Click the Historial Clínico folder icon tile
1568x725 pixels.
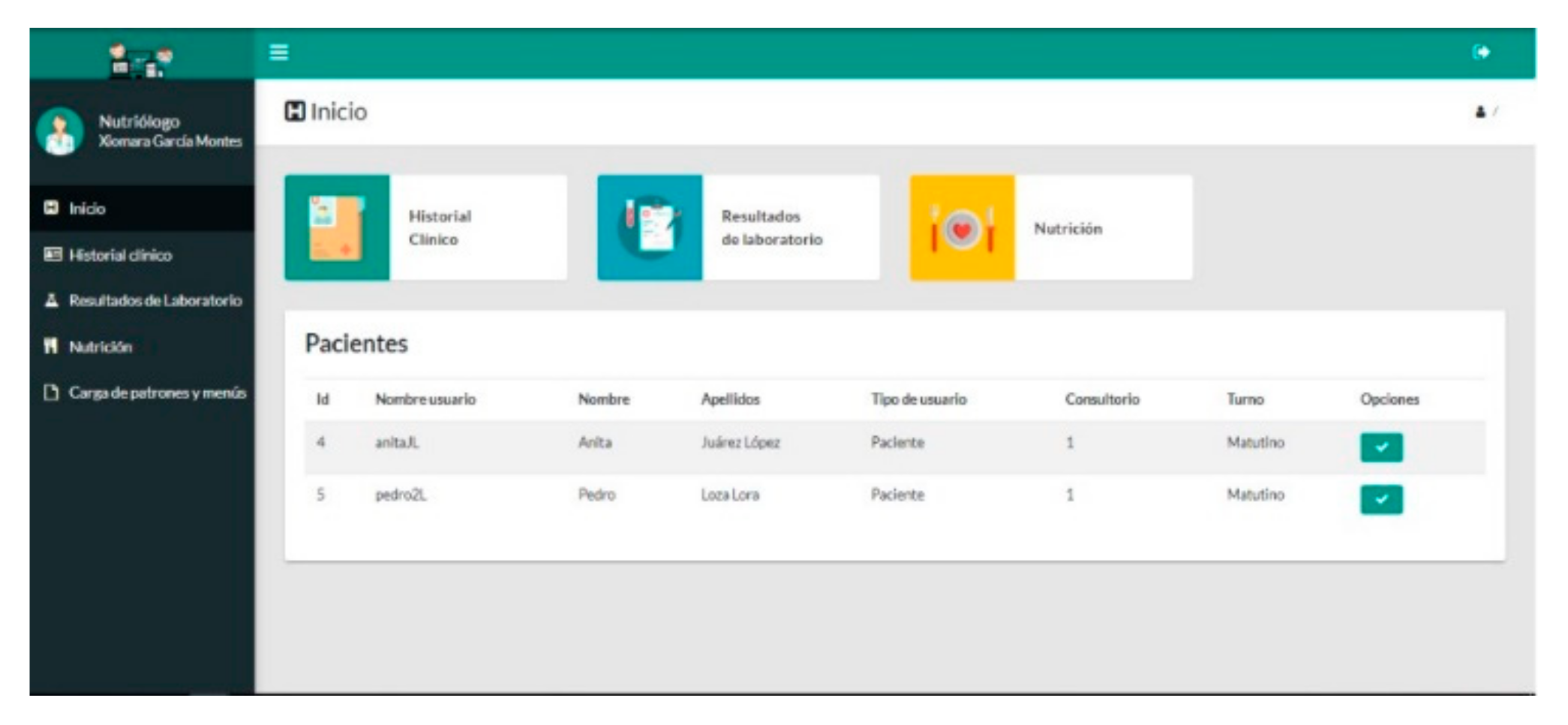point(337,228)
